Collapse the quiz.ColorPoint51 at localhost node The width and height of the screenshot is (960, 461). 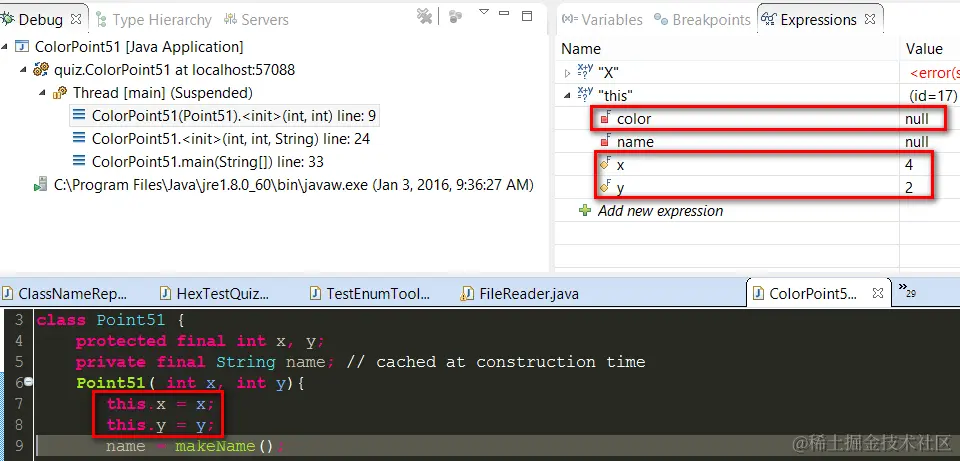point(23,70)
